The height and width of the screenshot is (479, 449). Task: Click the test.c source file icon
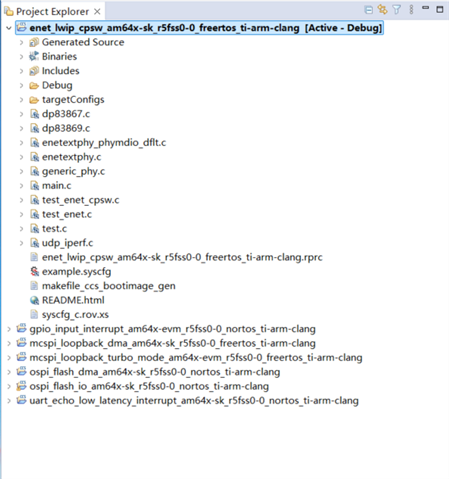coord(35,229)
